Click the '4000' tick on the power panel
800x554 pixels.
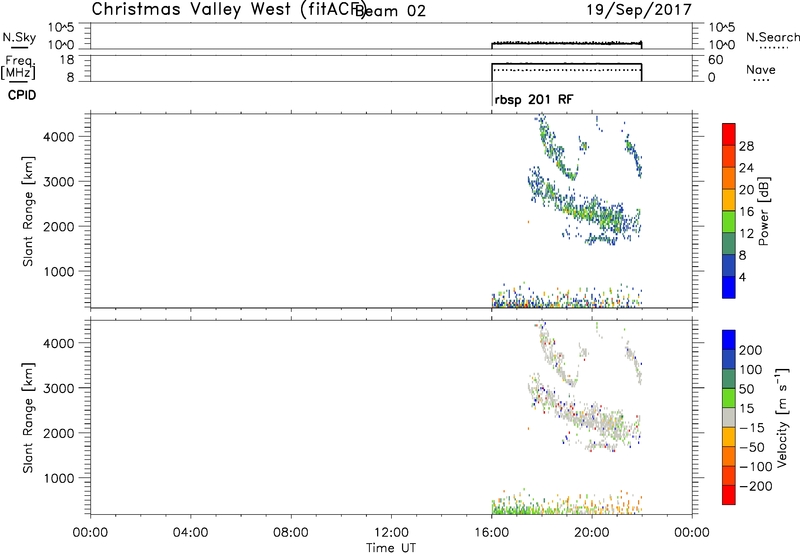(59, 137)
